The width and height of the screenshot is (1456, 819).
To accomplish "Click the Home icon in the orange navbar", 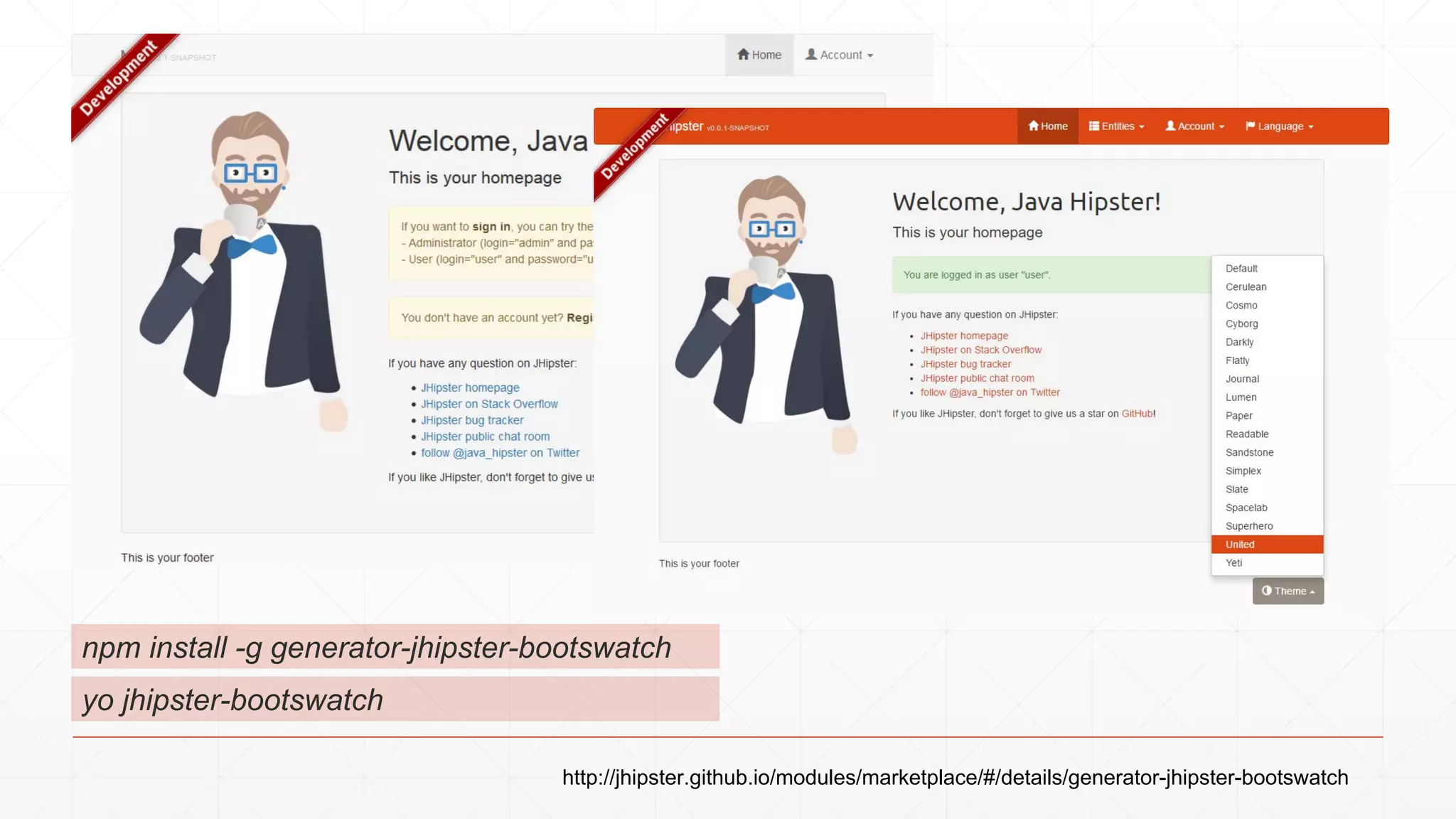I will point(1034,126).
